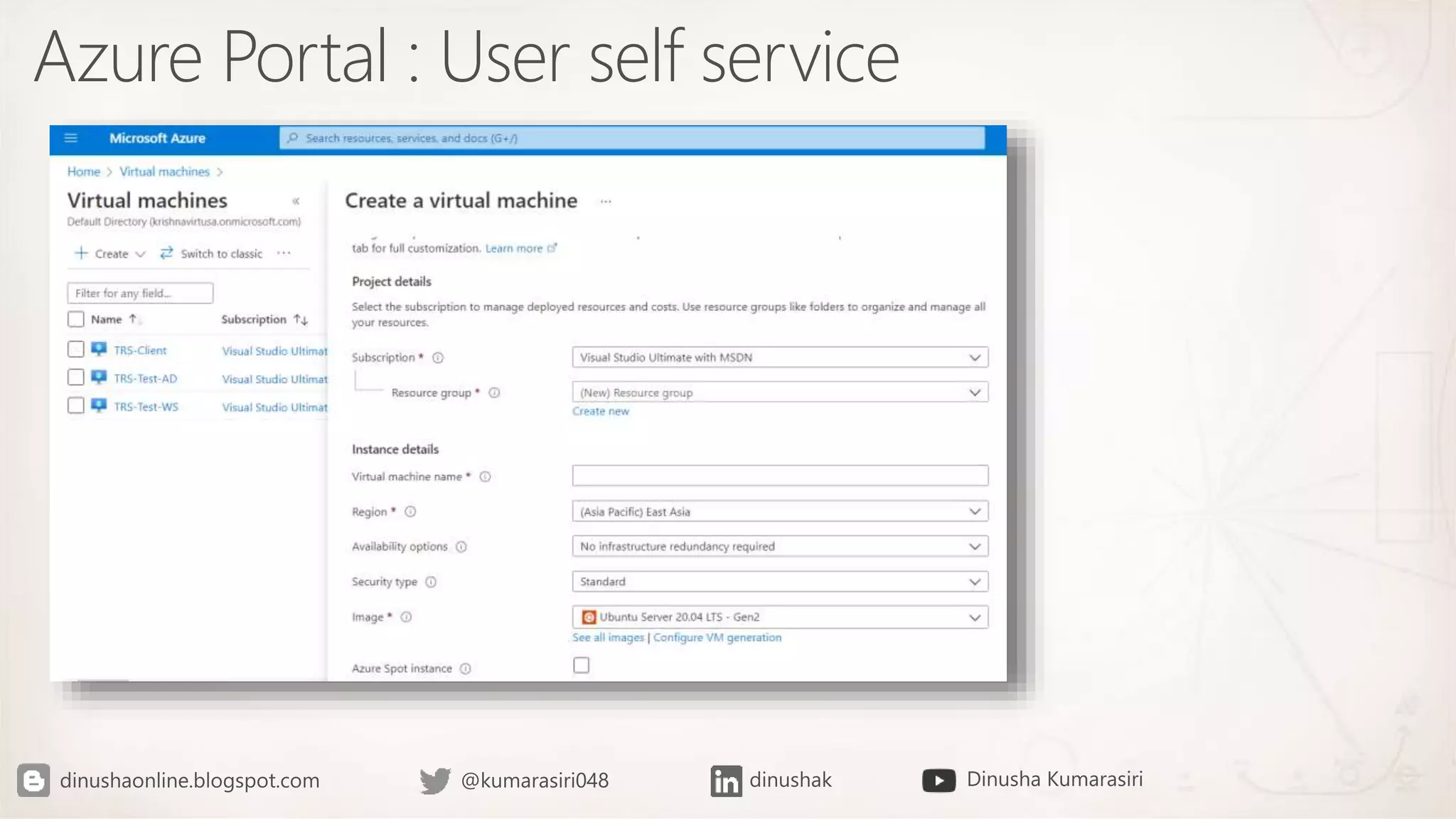Click the YouTube icon
Screen dimensions: 1456x819
click(938, 781)
